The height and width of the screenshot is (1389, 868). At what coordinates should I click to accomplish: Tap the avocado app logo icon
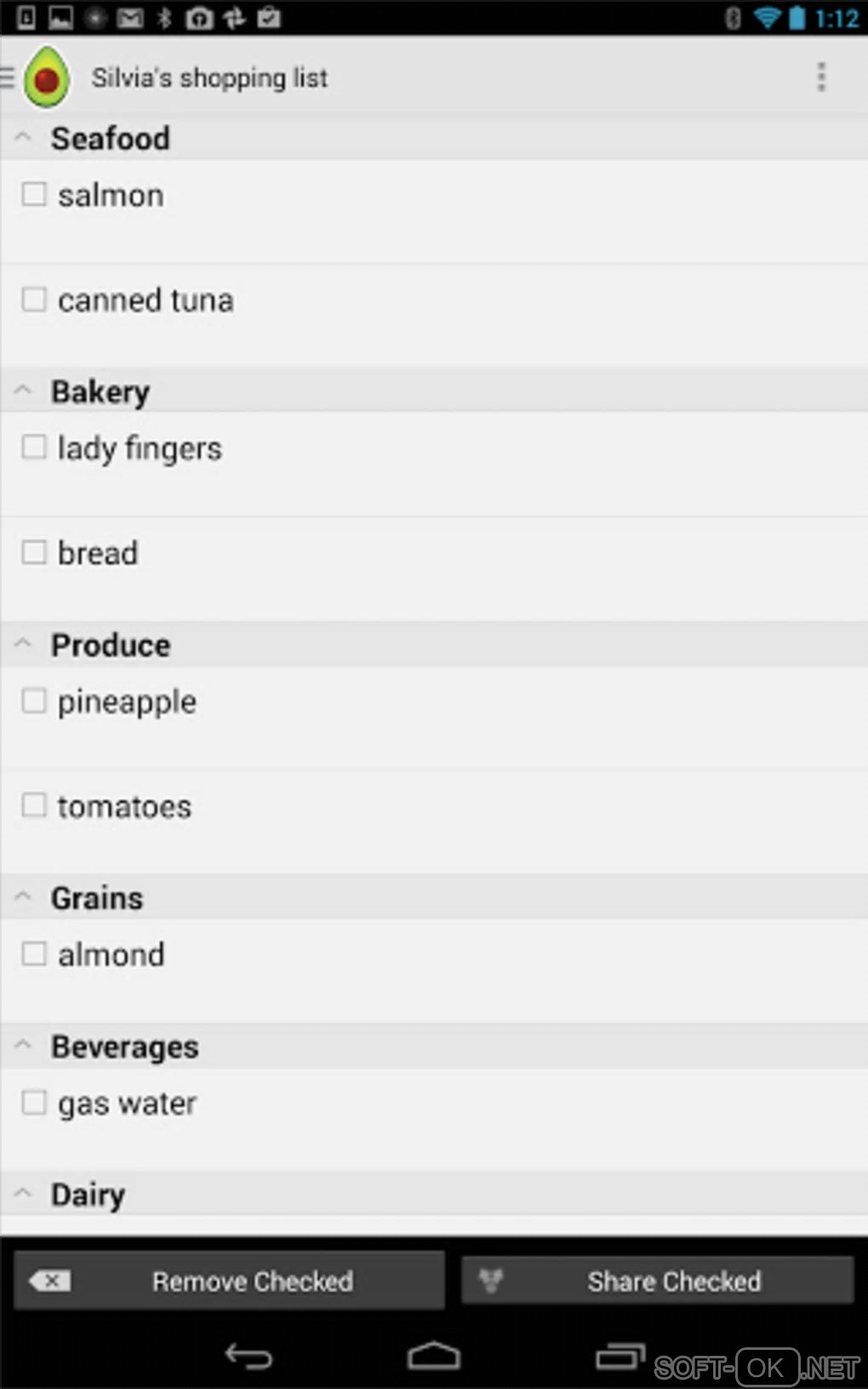(47, 78)
